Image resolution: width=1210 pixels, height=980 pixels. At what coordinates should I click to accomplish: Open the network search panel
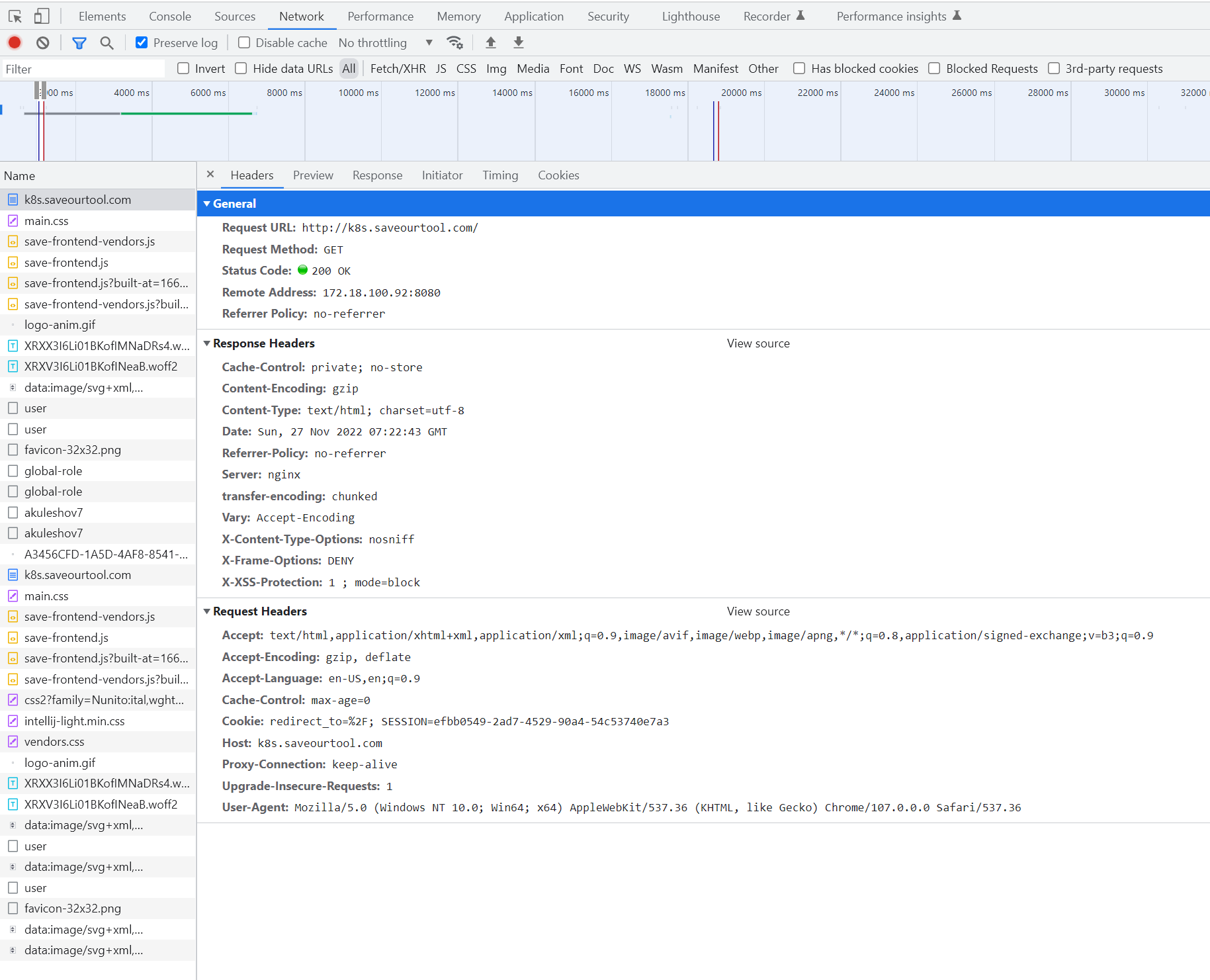pyautogui.click(x=107, y=42)
